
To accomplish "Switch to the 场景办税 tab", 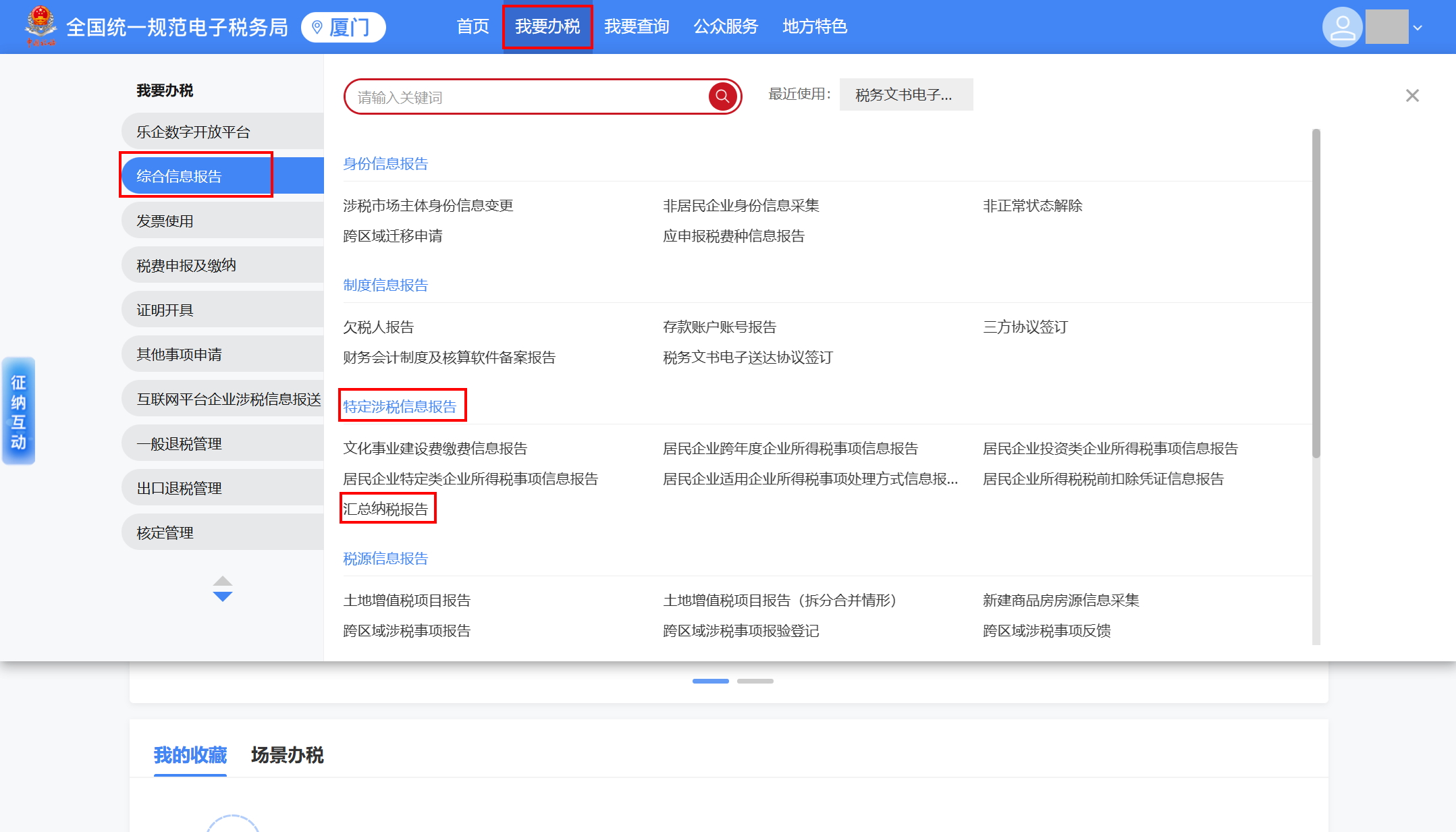I will (287, 754).
